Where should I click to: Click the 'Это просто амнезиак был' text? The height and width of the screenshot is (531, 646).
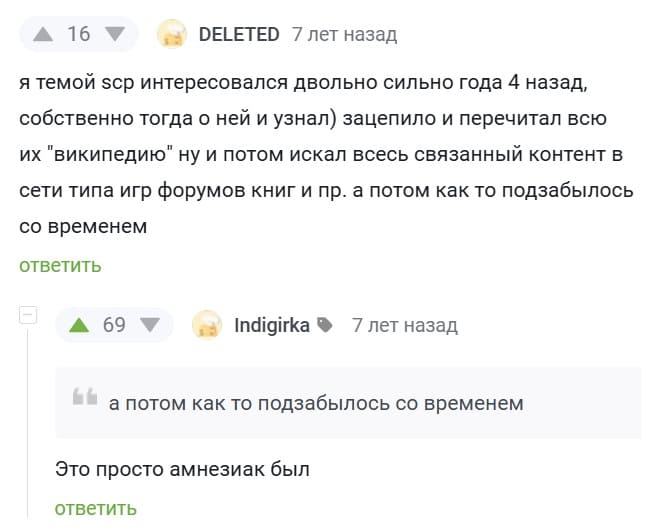[183, 467]
